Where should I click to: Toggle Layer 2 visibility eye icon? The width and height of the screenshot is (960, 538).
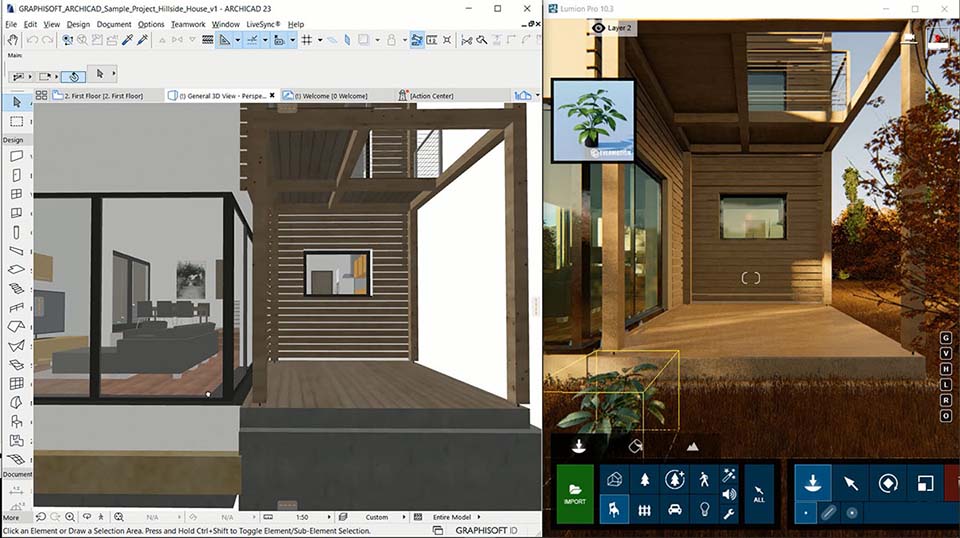598,28
